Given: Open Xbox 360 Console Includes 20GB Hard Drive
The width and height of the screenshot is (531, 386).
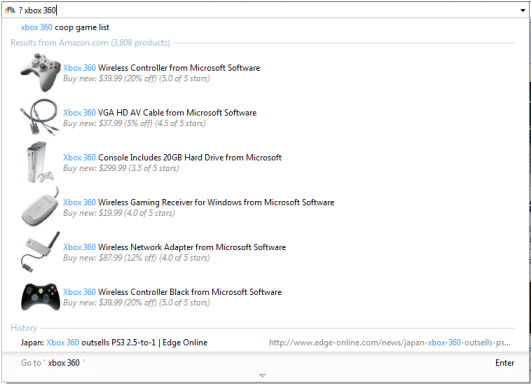Looking at the screenshot, I should click(x=172, y=157).
